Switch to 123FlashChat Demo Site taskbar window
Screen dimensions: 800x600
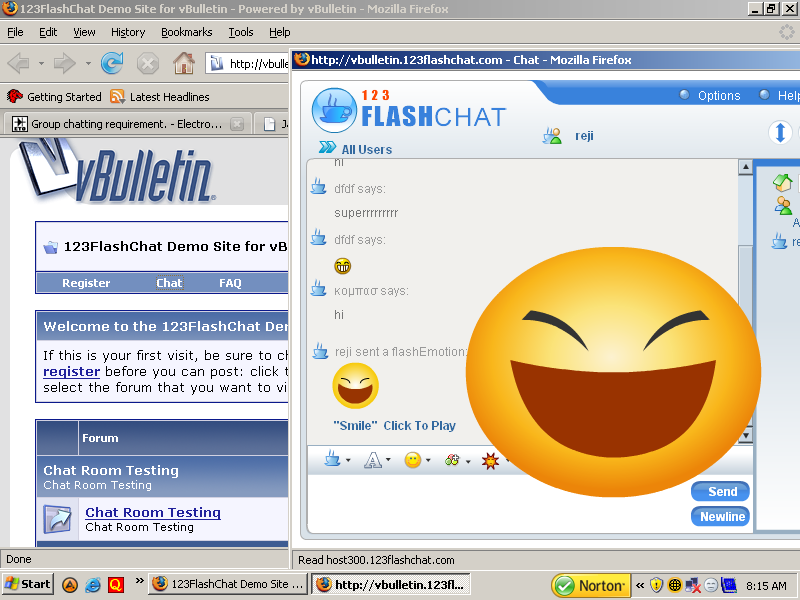229,584
